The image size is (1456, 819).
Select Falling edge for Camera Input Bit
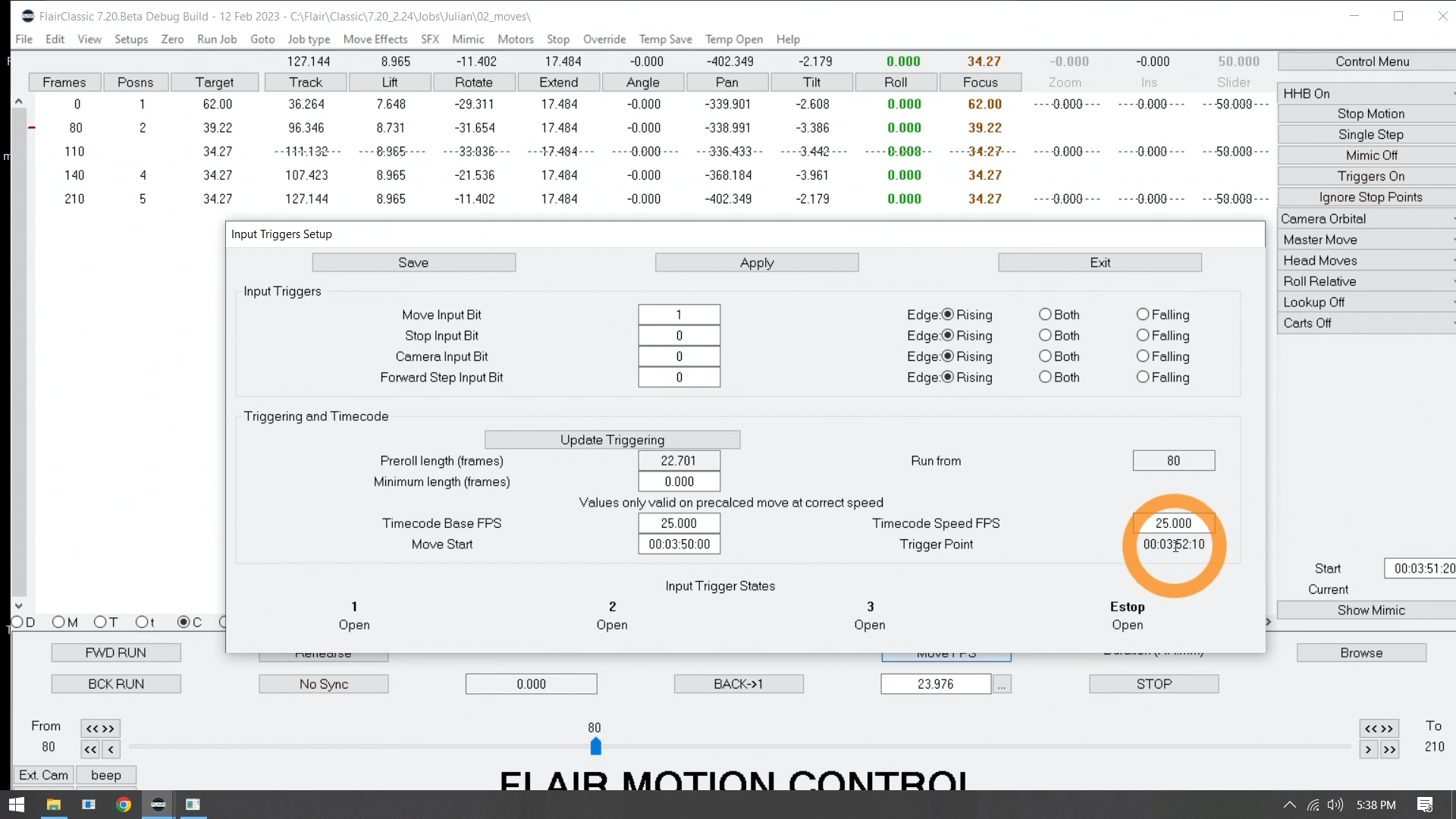(x=1143, y=356)
